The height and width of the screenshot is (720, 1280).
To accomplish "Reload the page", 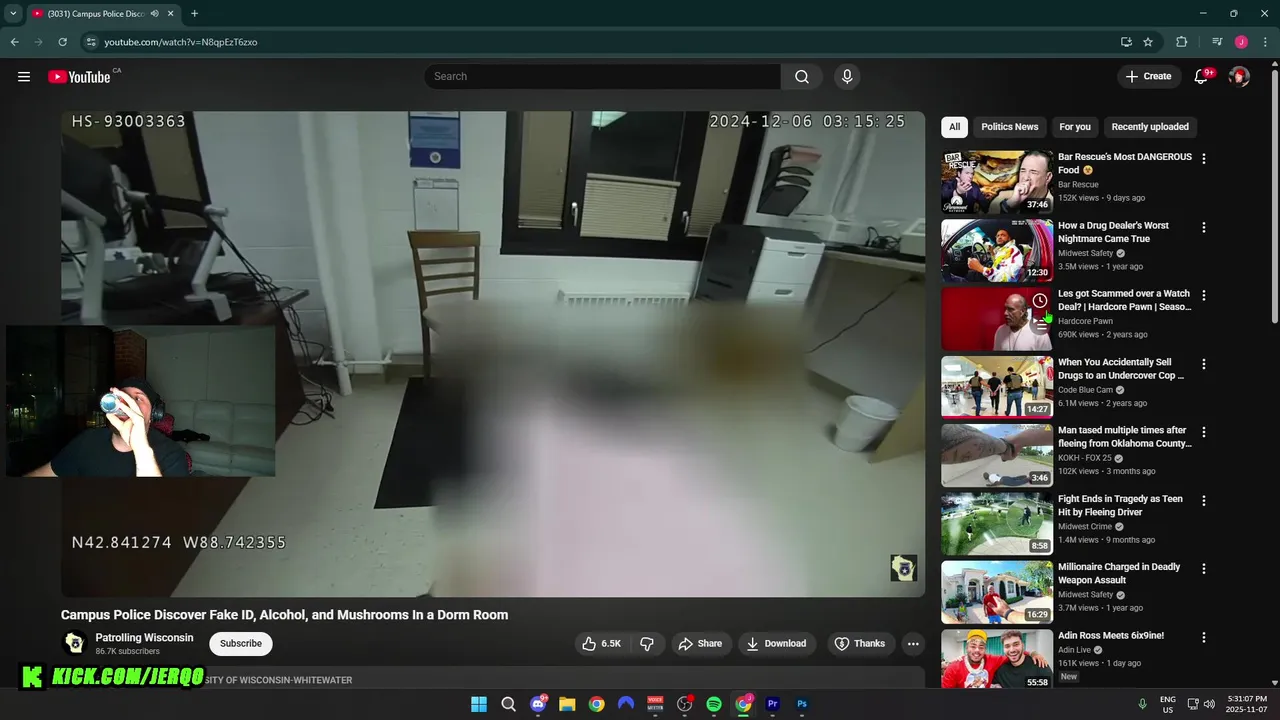I will 62,42.
